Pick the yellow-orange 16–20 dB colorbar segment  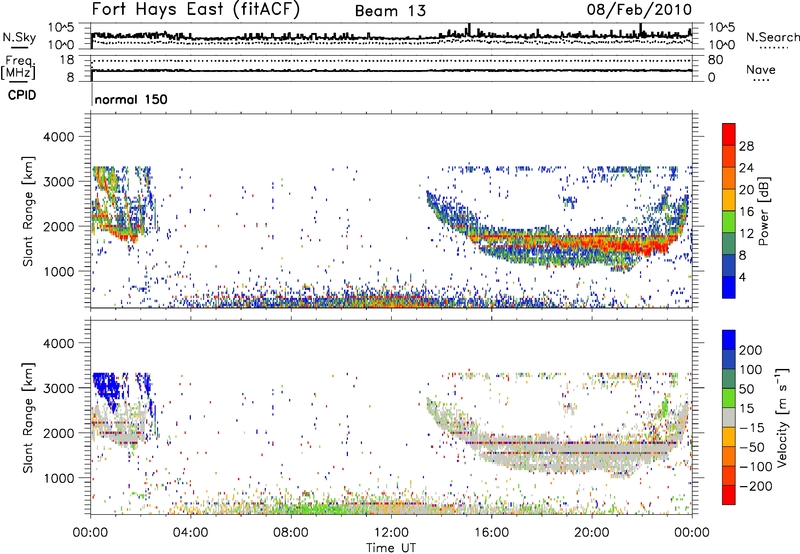(729, 200)
